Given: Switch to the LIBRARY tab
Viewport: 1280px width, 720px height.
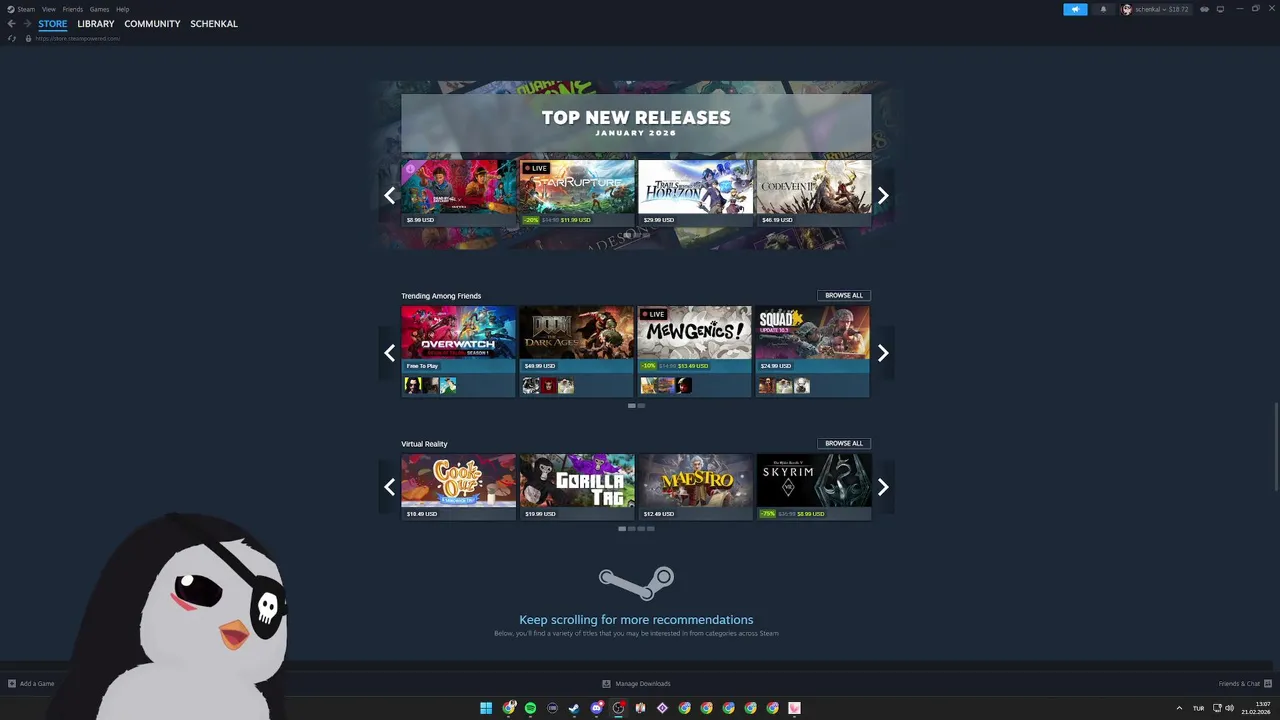Looking at the screenshot, I should (96, 24).
